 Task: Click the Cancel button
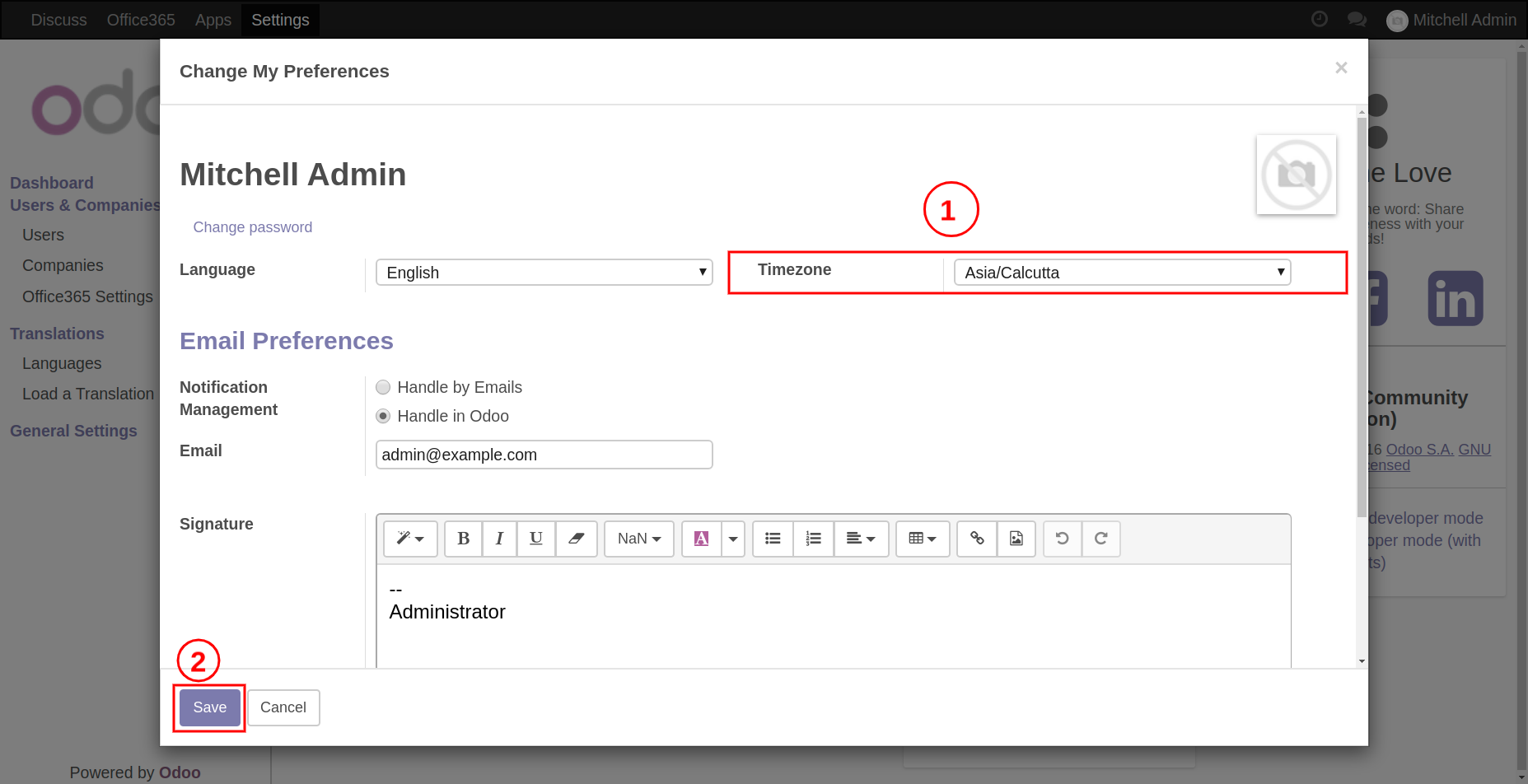(x=283, y=707)
